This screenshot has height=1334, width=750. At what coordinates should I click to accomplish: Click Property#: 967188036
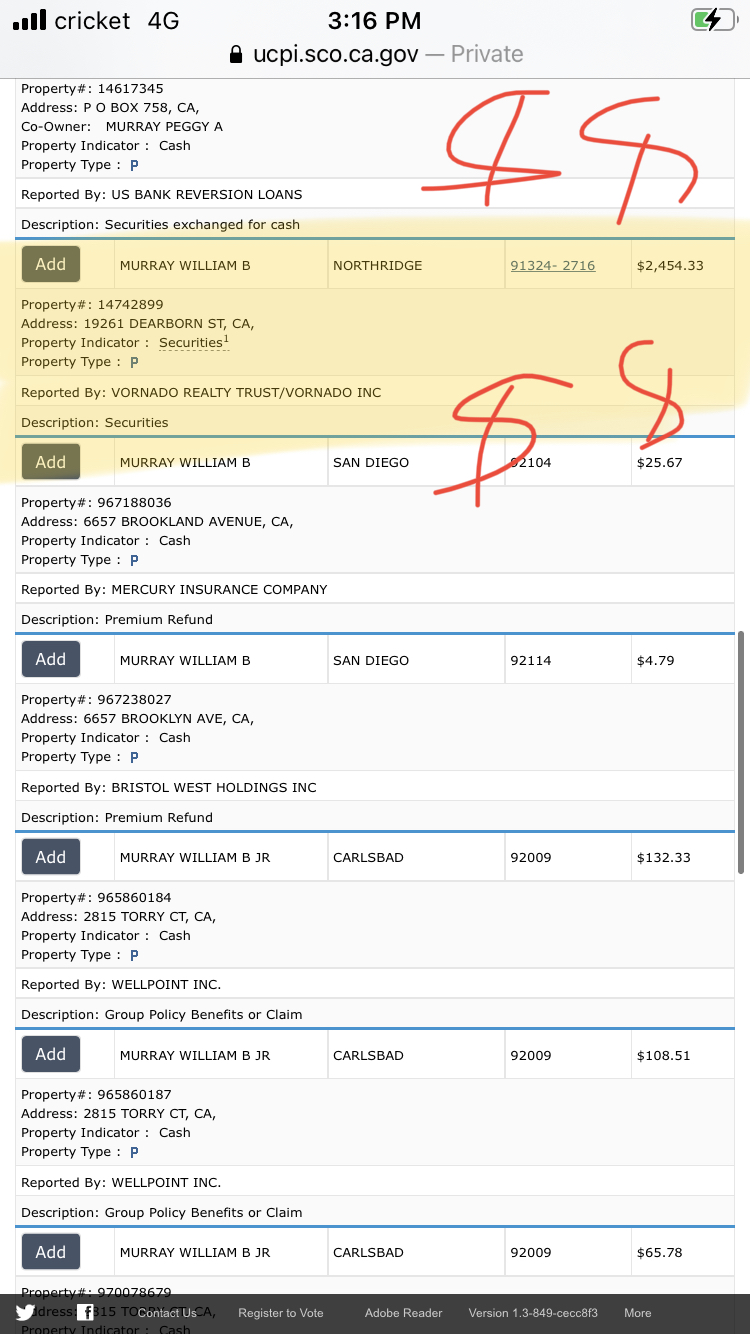(x=96, y=502)
